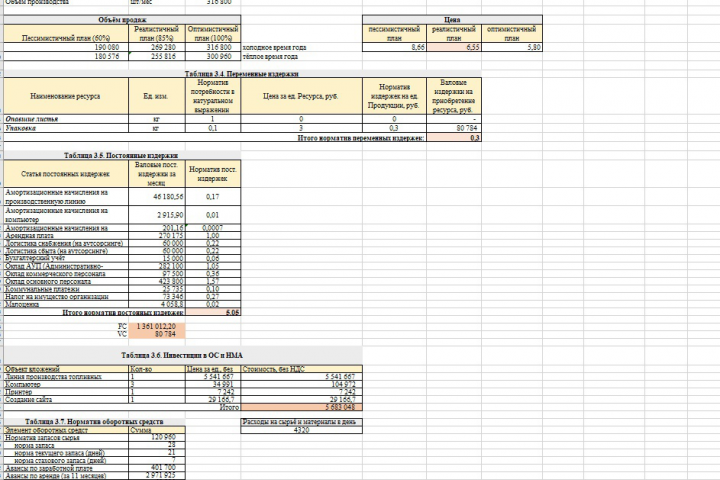Click the value 120 960
Screen dimensions: 720x480
tap(157, 437)
